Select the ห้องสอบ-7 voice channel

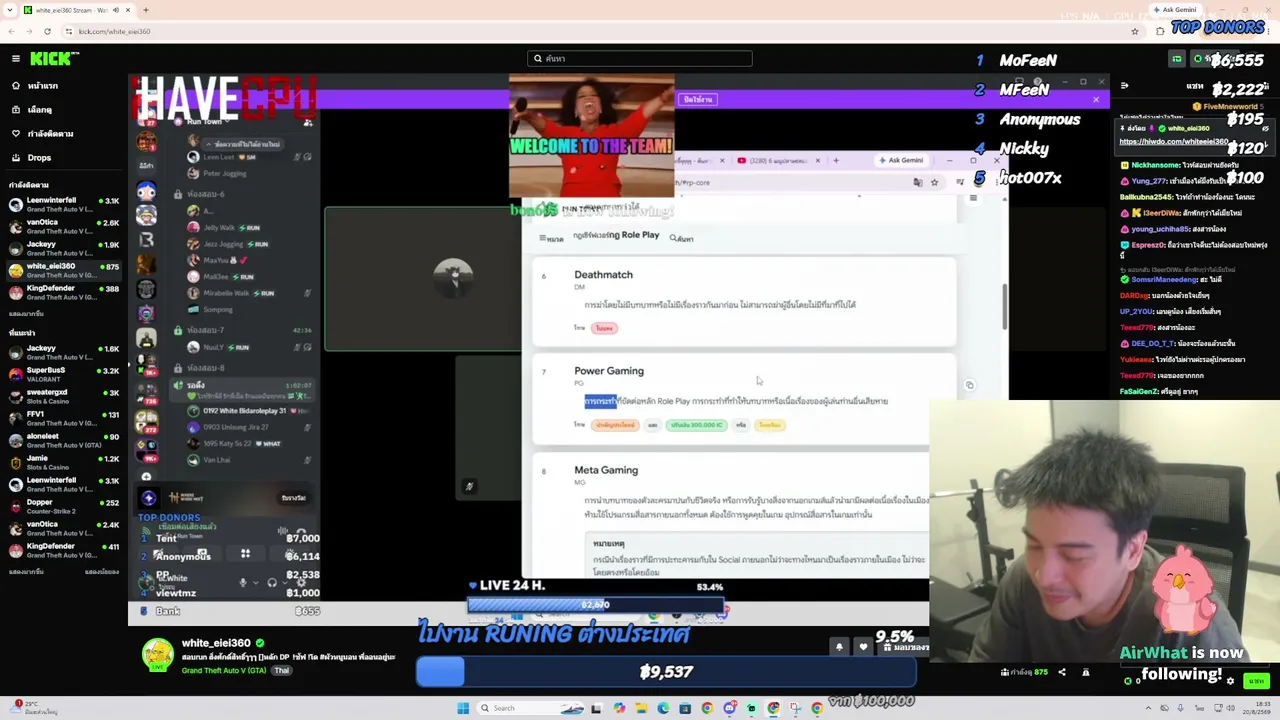[207, 330]
